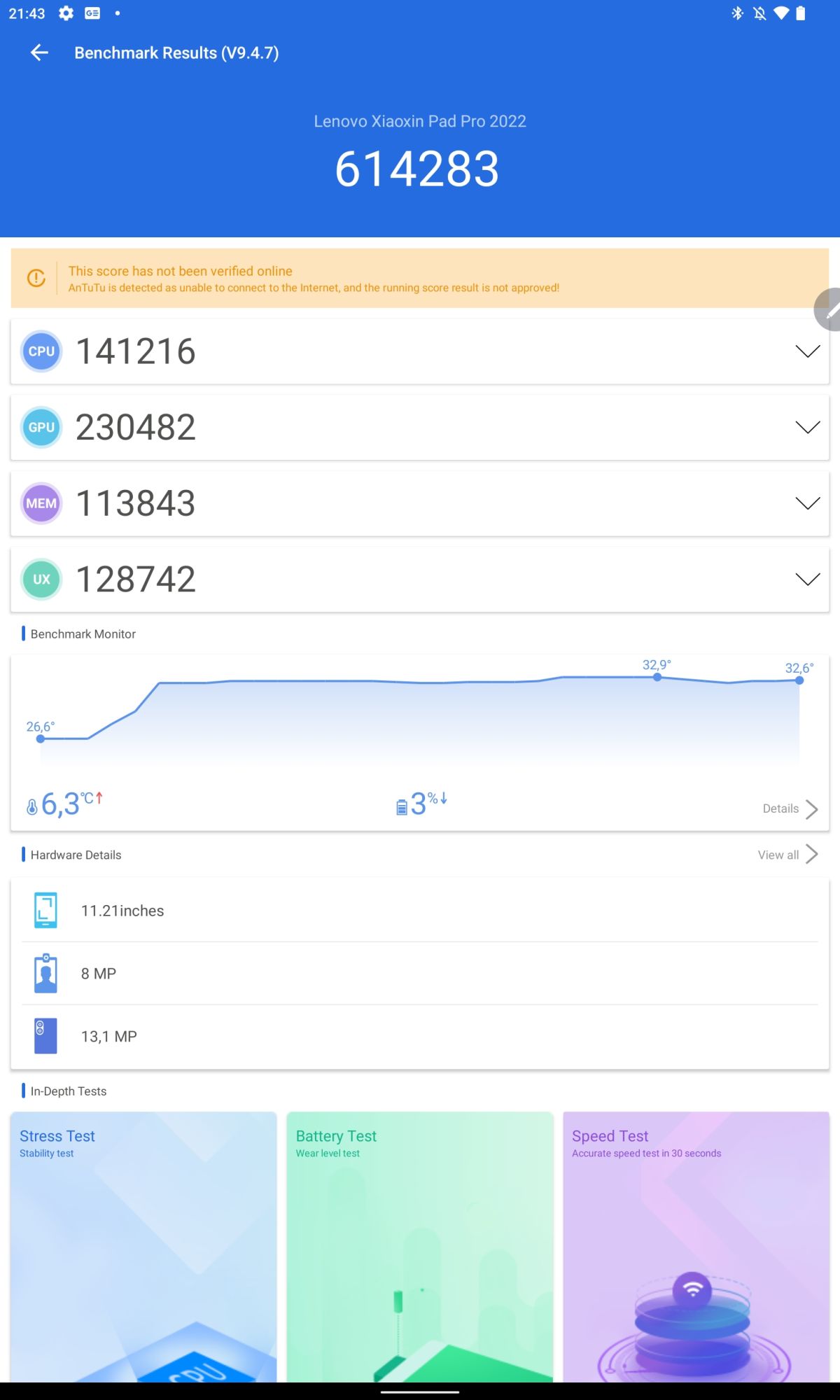Tap the chevron next to View all
This screenshot has height=1400, width=840.
[812, 854]
